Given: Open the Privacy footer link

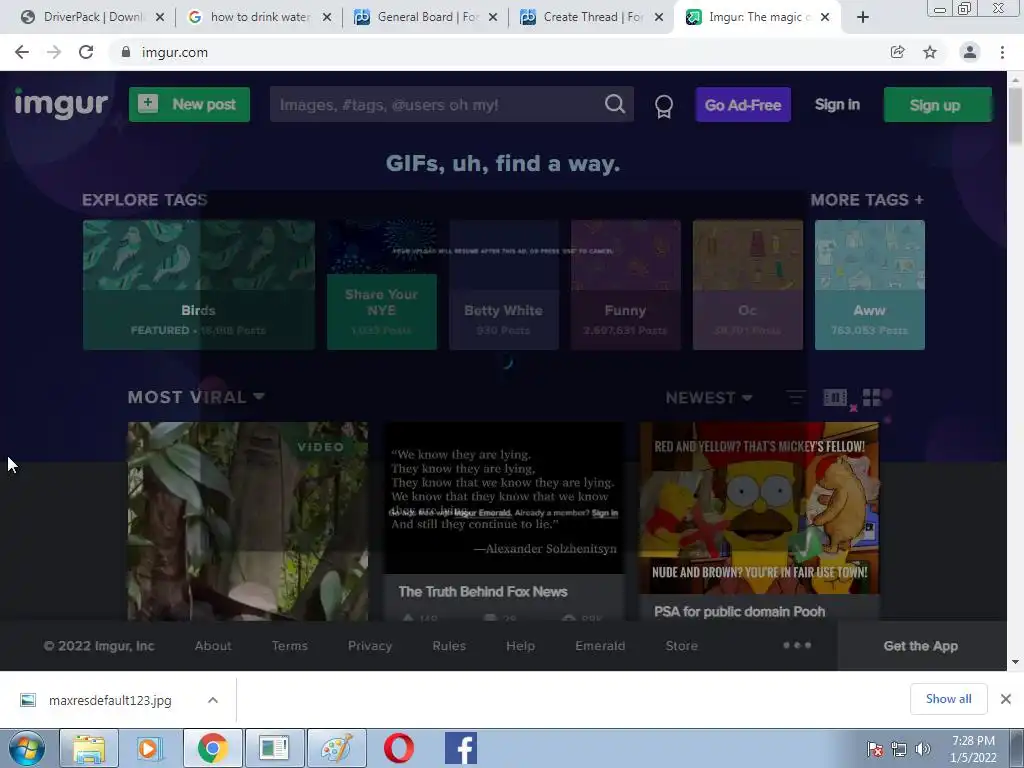Looking at the screenshot, I should tap(370, 646).
